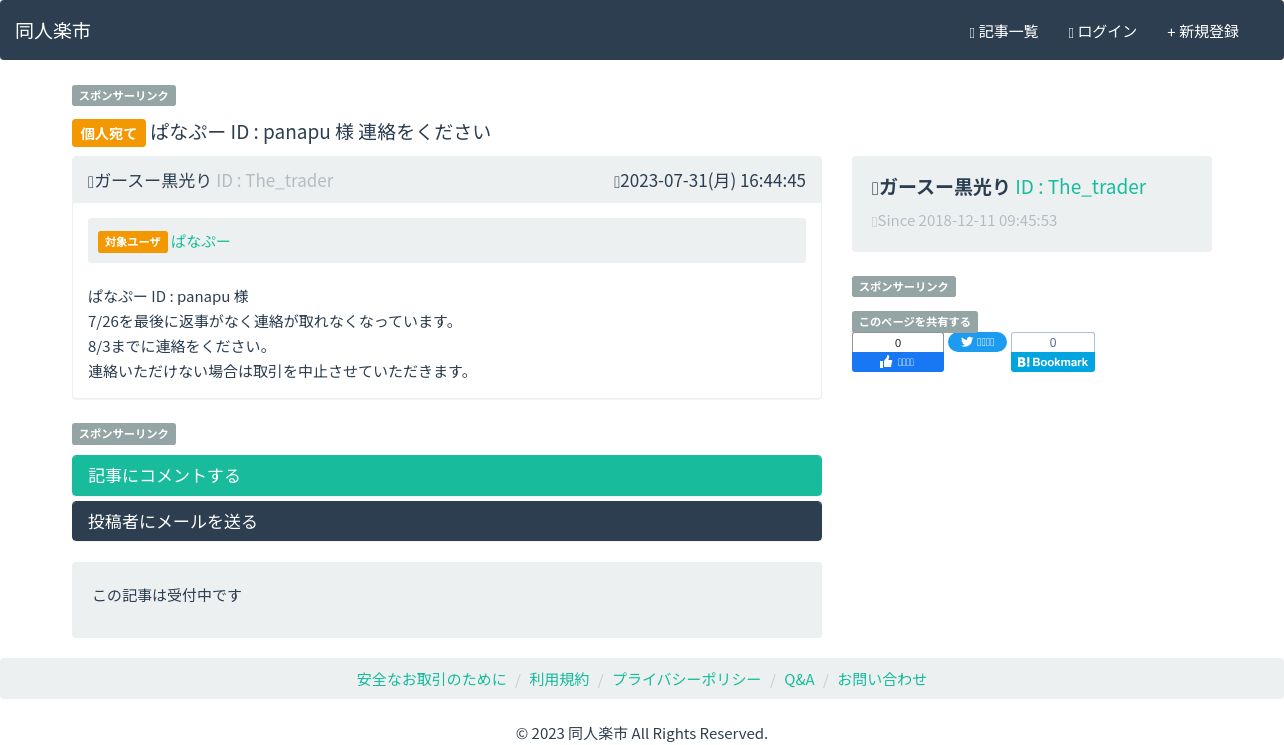Click the grey ID : The_trader text in the article header
Screen dimensions: 1284x745
tap(275, 180)
